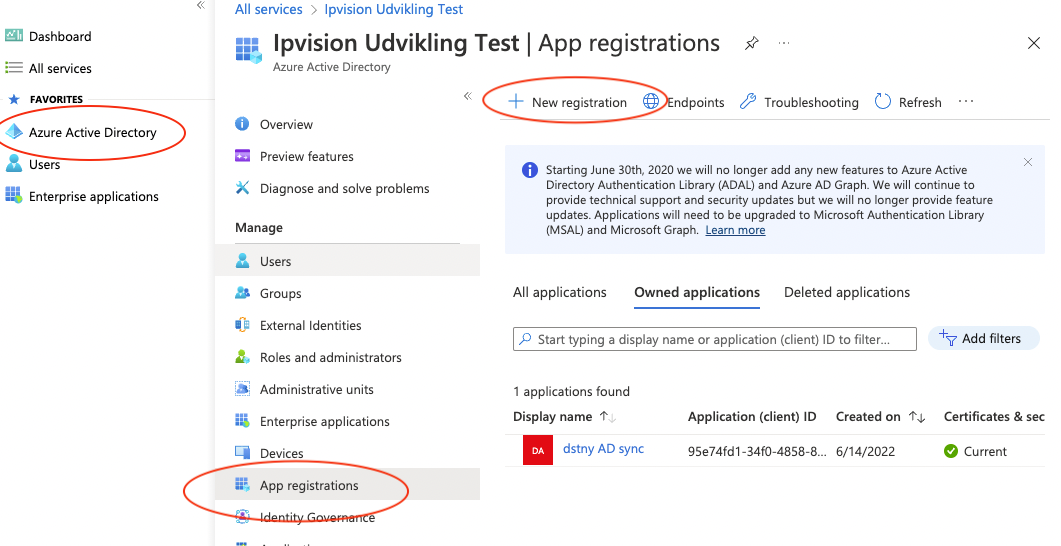1061x546 pixels.
Task: Switch to the Deleted applications tab
Action: 846,292
